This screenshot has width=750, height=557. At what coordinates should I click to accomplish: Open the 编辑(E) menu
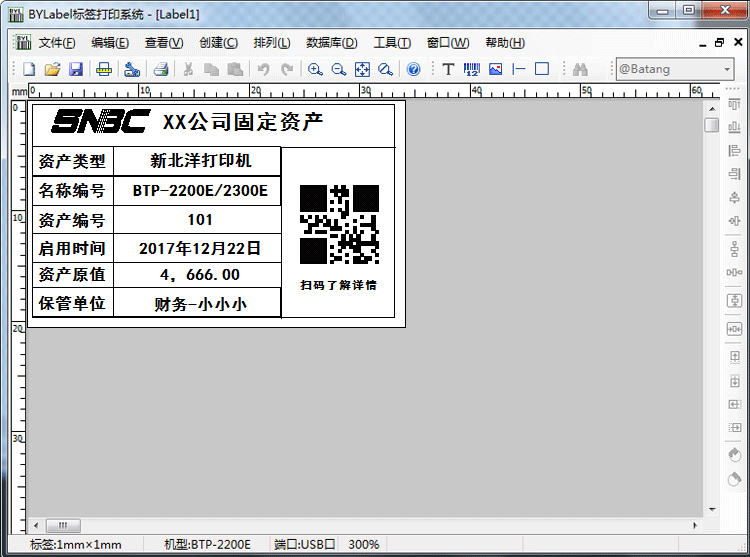click(x=110, y=43)
